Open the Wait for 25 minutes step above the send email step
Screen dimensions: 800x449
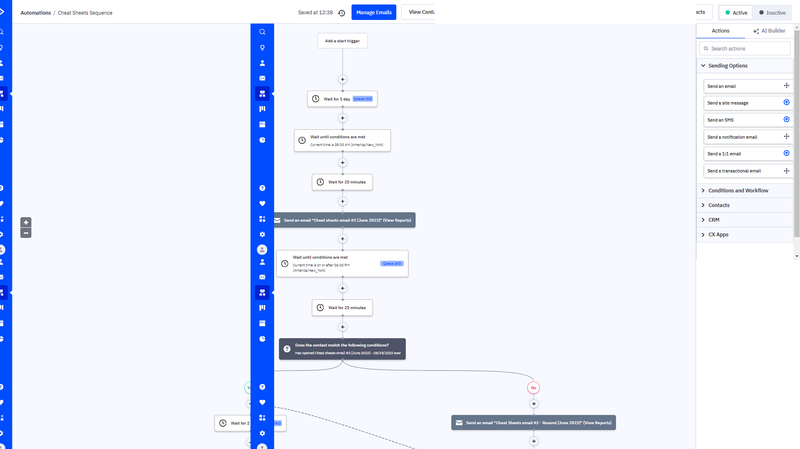pos(342,182)
